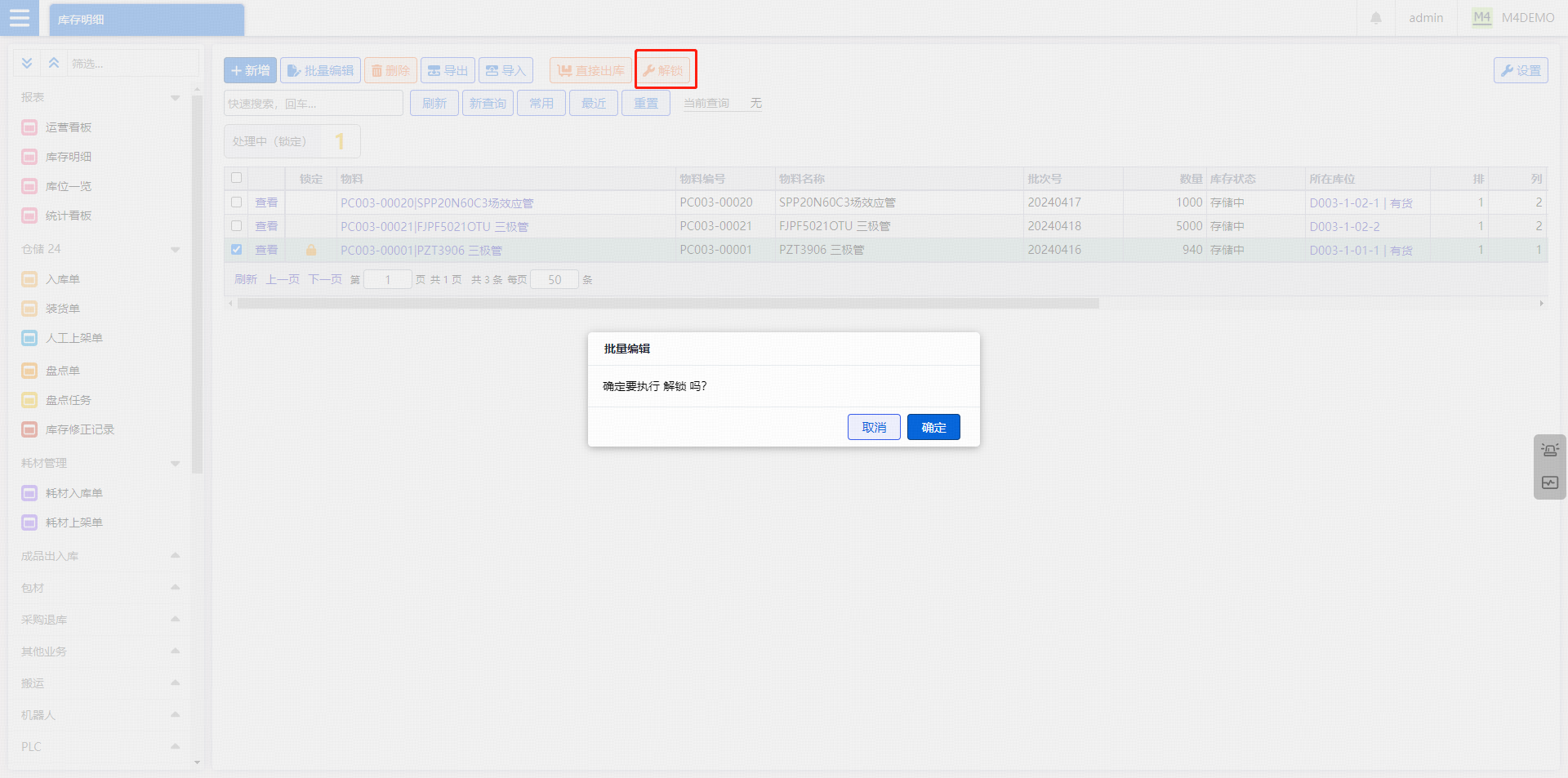
Task: Click the 导出 button
Action: click(x=448, y=70)
